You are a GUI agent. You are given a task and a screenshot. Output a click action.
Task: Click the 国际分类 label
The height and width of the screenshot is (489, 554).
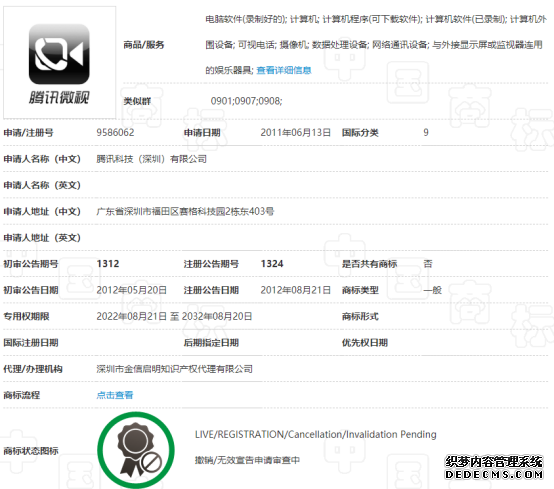coord(360,133)
